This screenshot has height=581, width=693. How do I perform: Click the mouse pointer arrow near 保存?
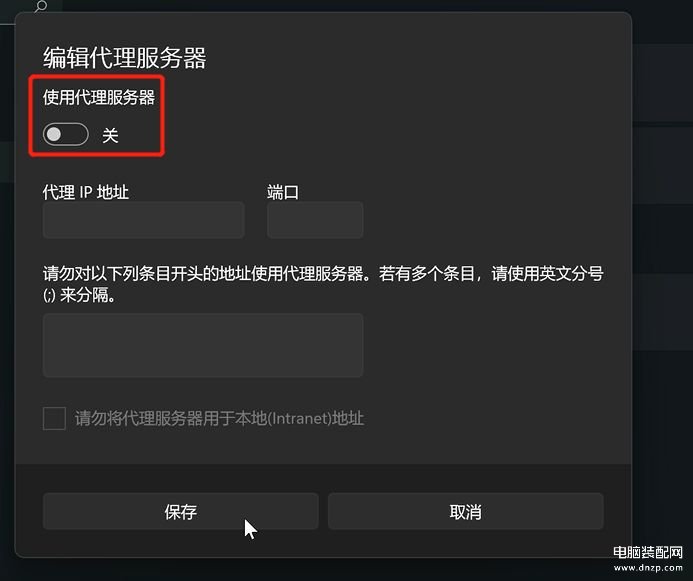click(251, 529)
